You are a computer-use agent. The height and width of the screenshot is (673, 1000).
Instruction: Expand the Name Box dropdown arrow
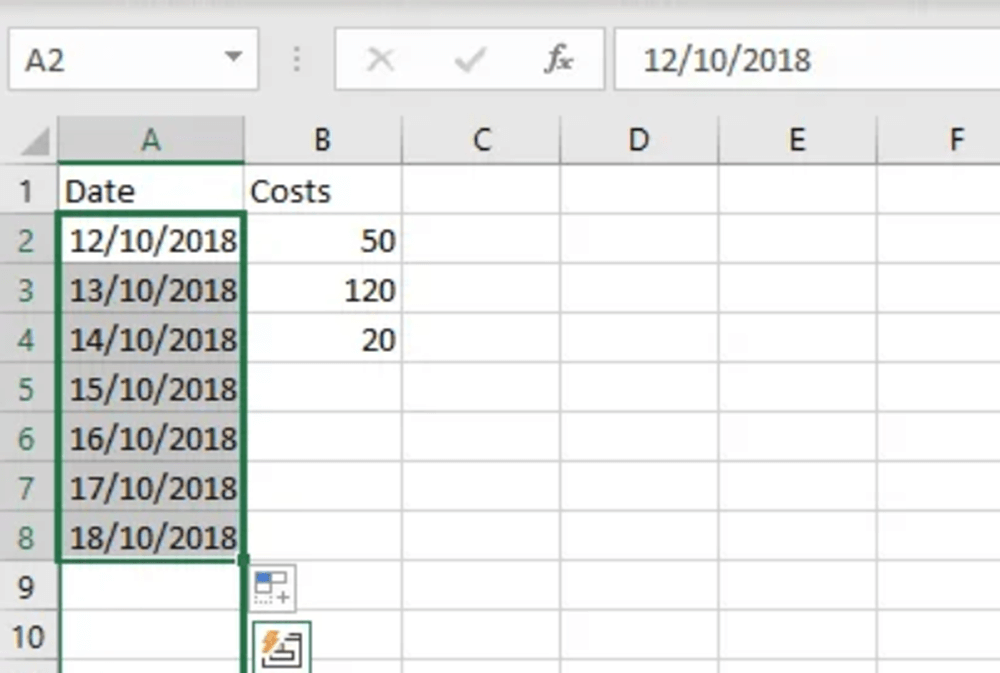[x=233, y=58]
